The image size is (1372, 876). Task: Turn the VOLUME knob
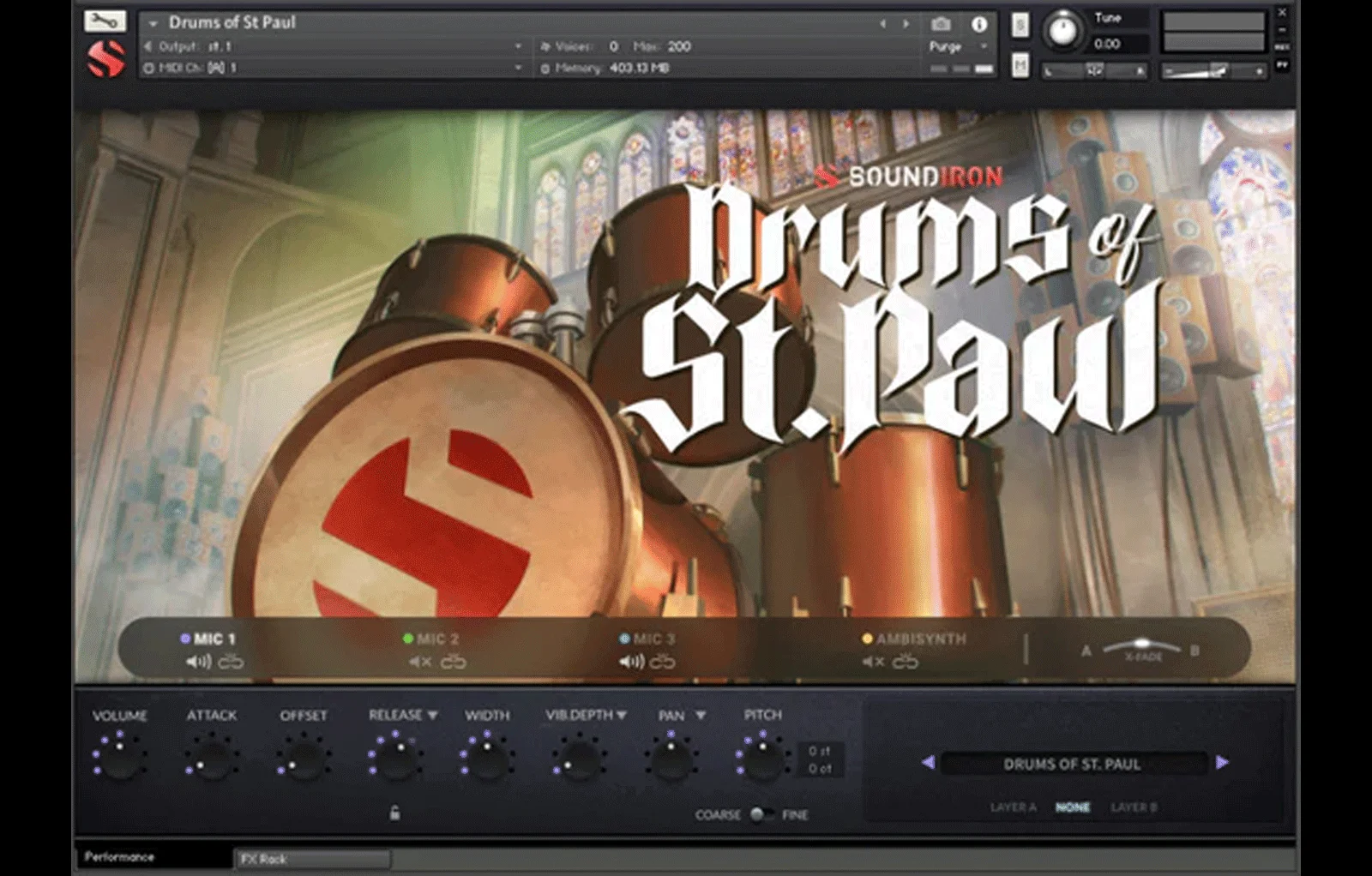coord(120,758)
